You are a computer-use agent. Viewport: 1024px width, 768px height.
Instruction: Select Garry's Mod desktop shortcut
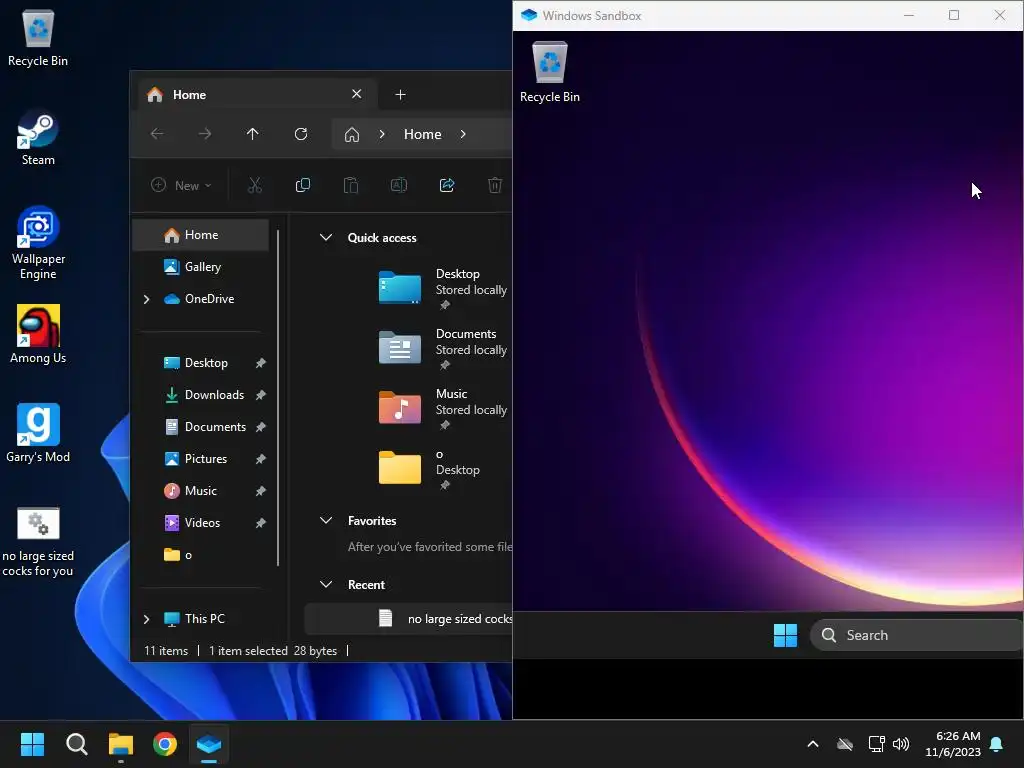38,433
